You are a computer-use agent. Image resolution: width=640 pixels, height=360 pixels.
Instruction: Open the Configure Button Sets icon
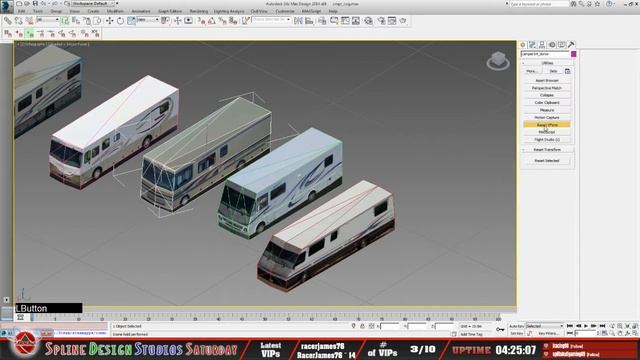click(x=567, y=71)
